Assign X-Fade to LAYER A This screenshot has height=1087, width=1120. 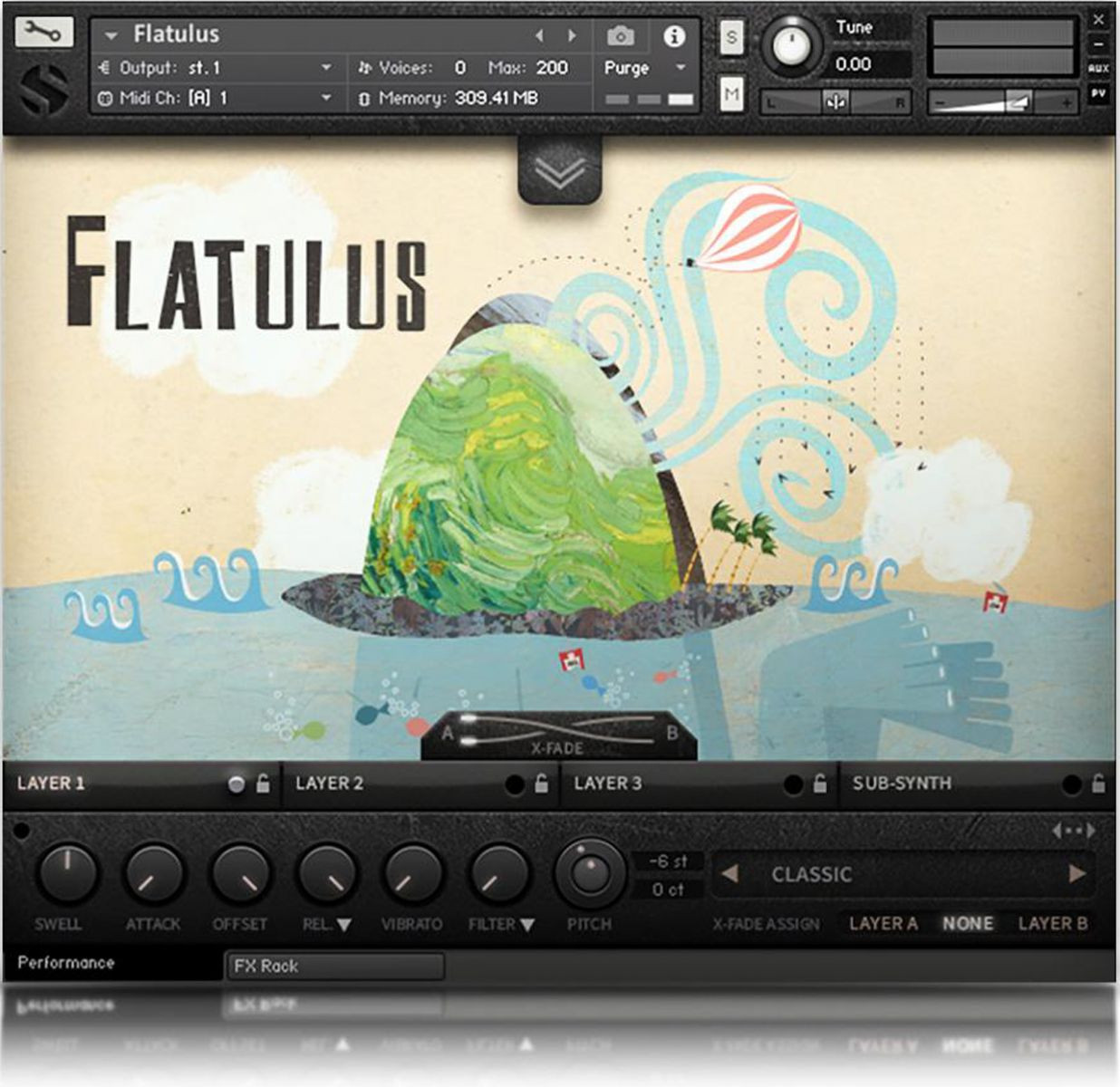click(883, 924)
